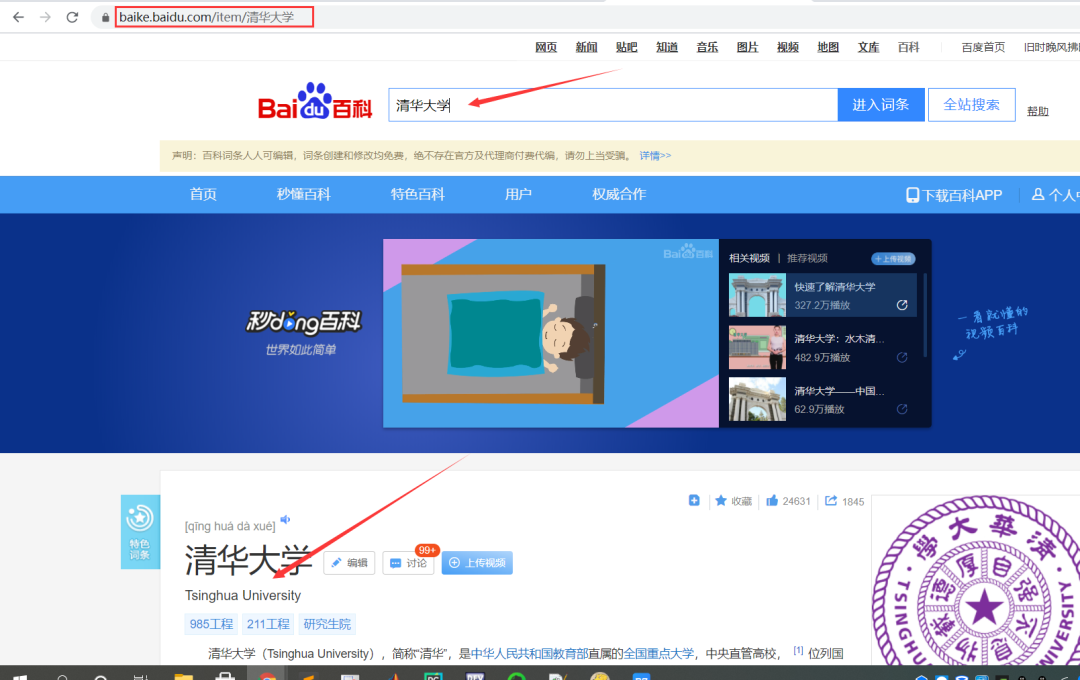Open the 音乐 top link
This screenshot has width=1080, height=680.
click(707, 48)
